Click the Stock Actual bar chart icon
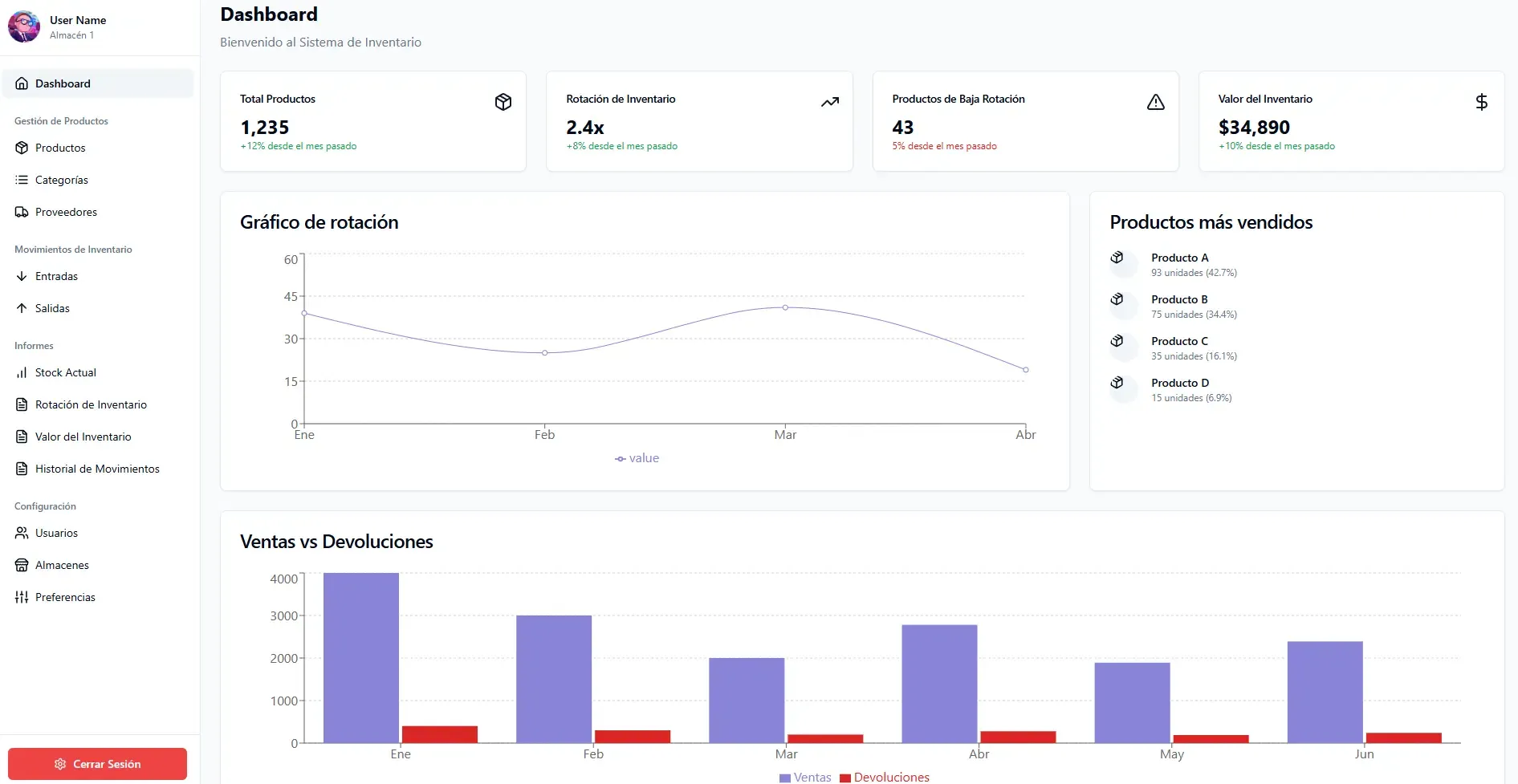The height and width of the screenshot is (784, 1518). [22, 372]
